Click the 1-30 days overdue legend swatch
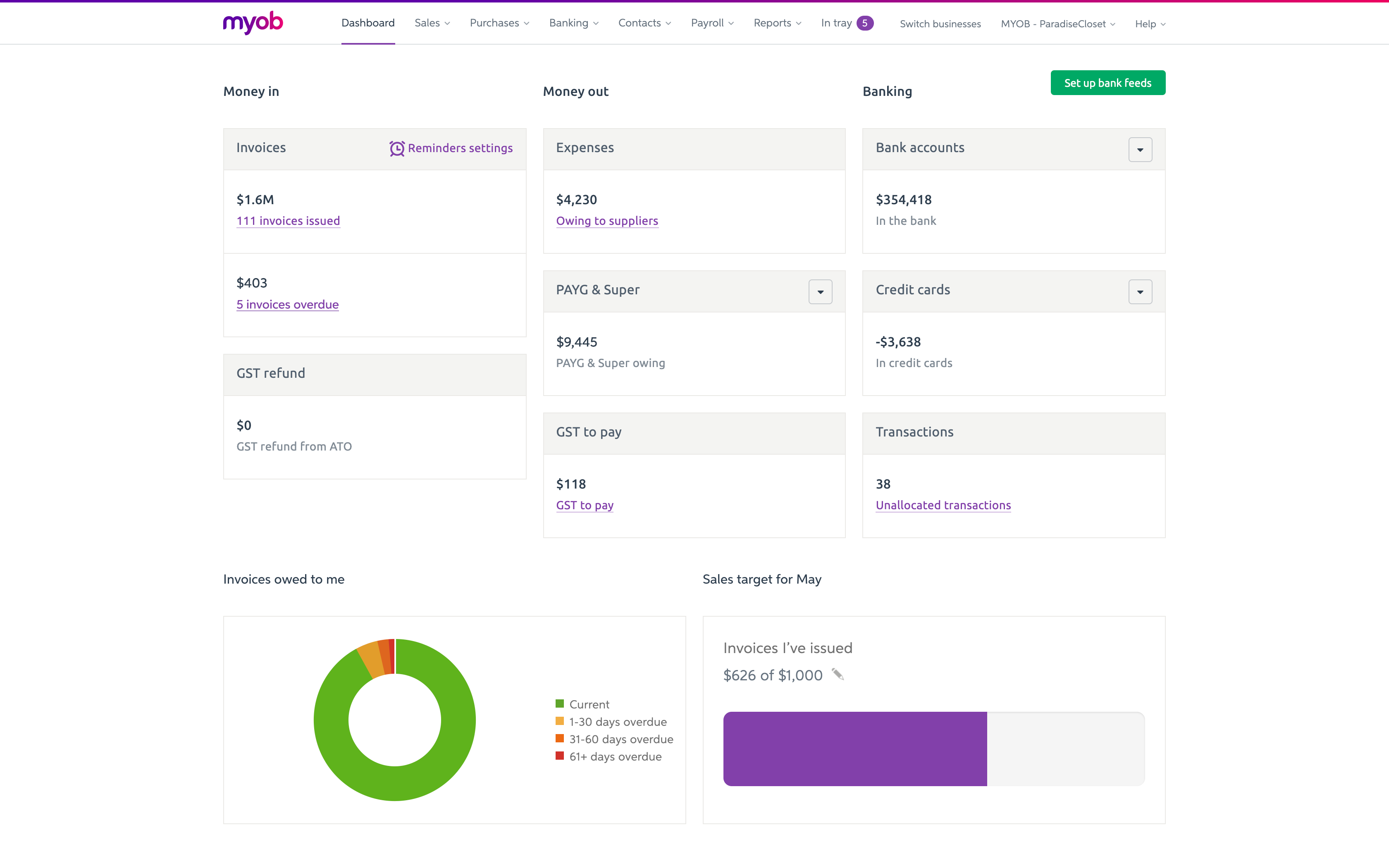The width and height of the screenshot is (1389, 868). tap(560, 722)
